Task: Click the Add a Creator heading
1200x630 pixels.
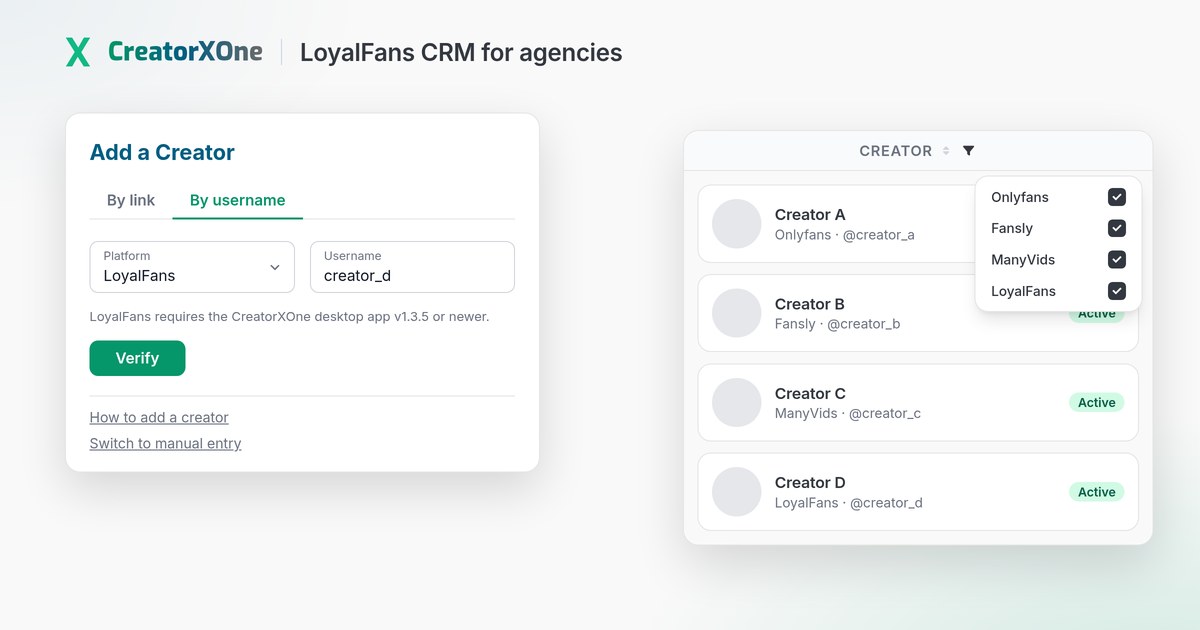Action: (x=162, y=152)
